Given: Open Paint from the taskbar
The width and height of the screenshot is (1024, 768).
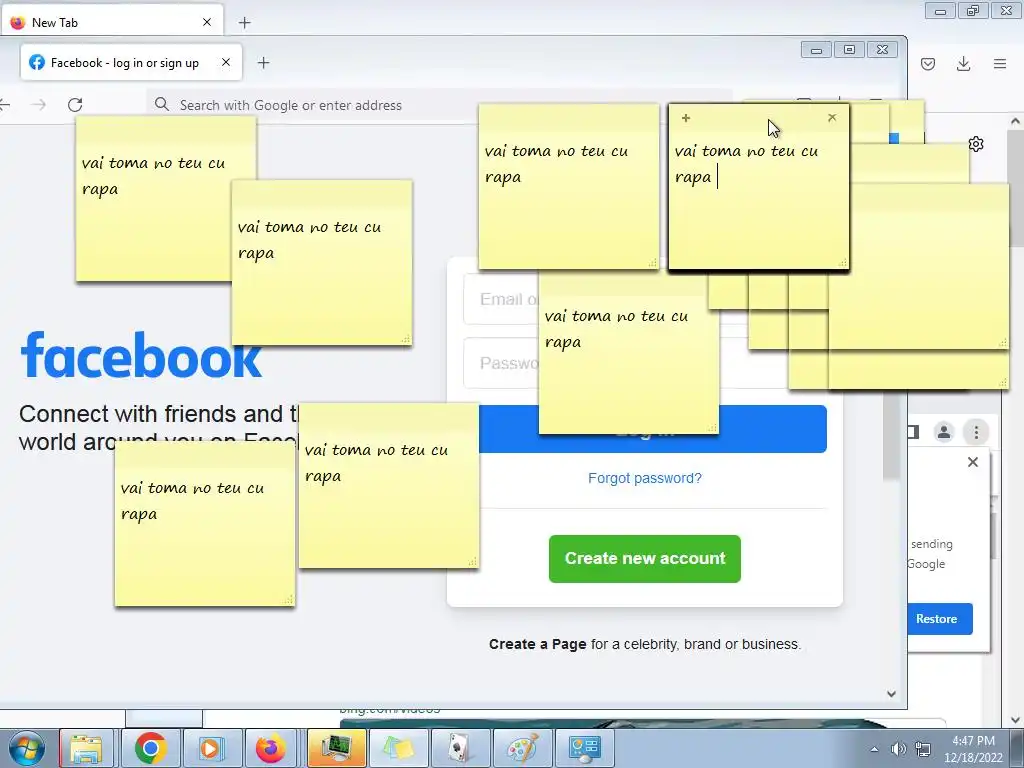Looking at the screenshot, I should (522, 748).
